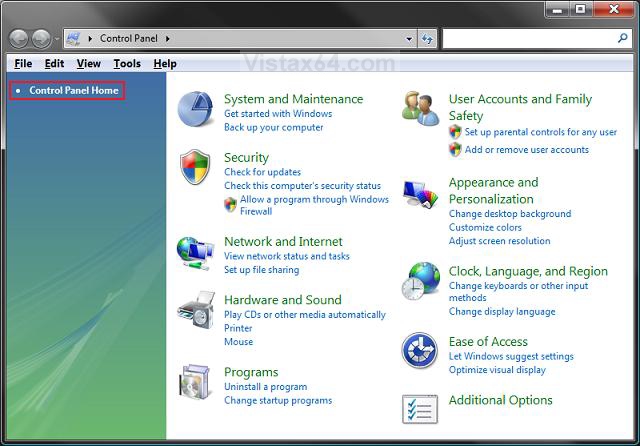Open Additional Options heading
The image size is (640, 446).
[500, 400]
